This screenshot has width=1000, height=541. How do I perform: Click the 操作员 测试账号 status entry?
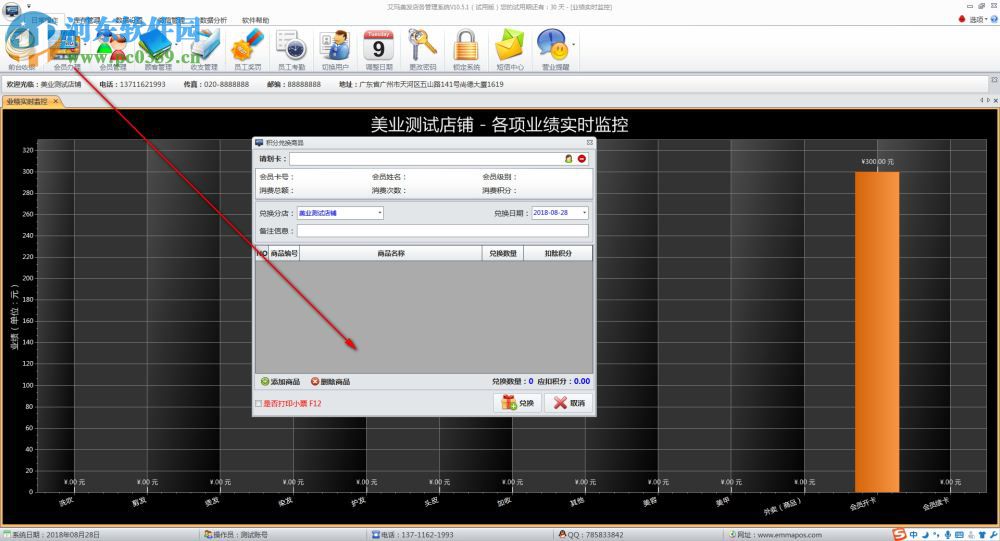coord(236,535)
